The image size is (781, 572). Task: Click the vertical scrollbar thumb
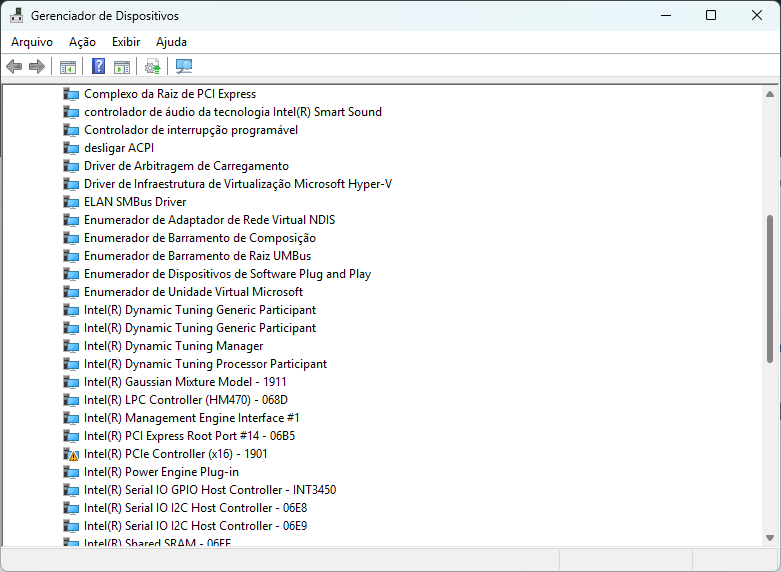(770, 288)
